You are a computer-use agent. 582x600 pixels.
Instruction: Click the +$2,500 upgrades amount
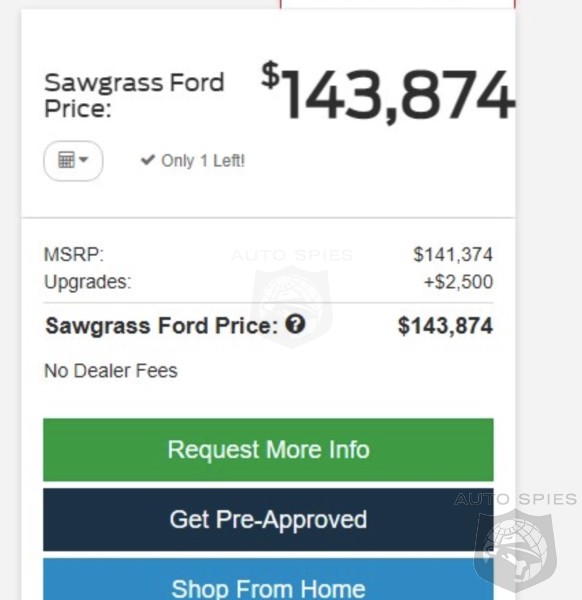point(458,282)
